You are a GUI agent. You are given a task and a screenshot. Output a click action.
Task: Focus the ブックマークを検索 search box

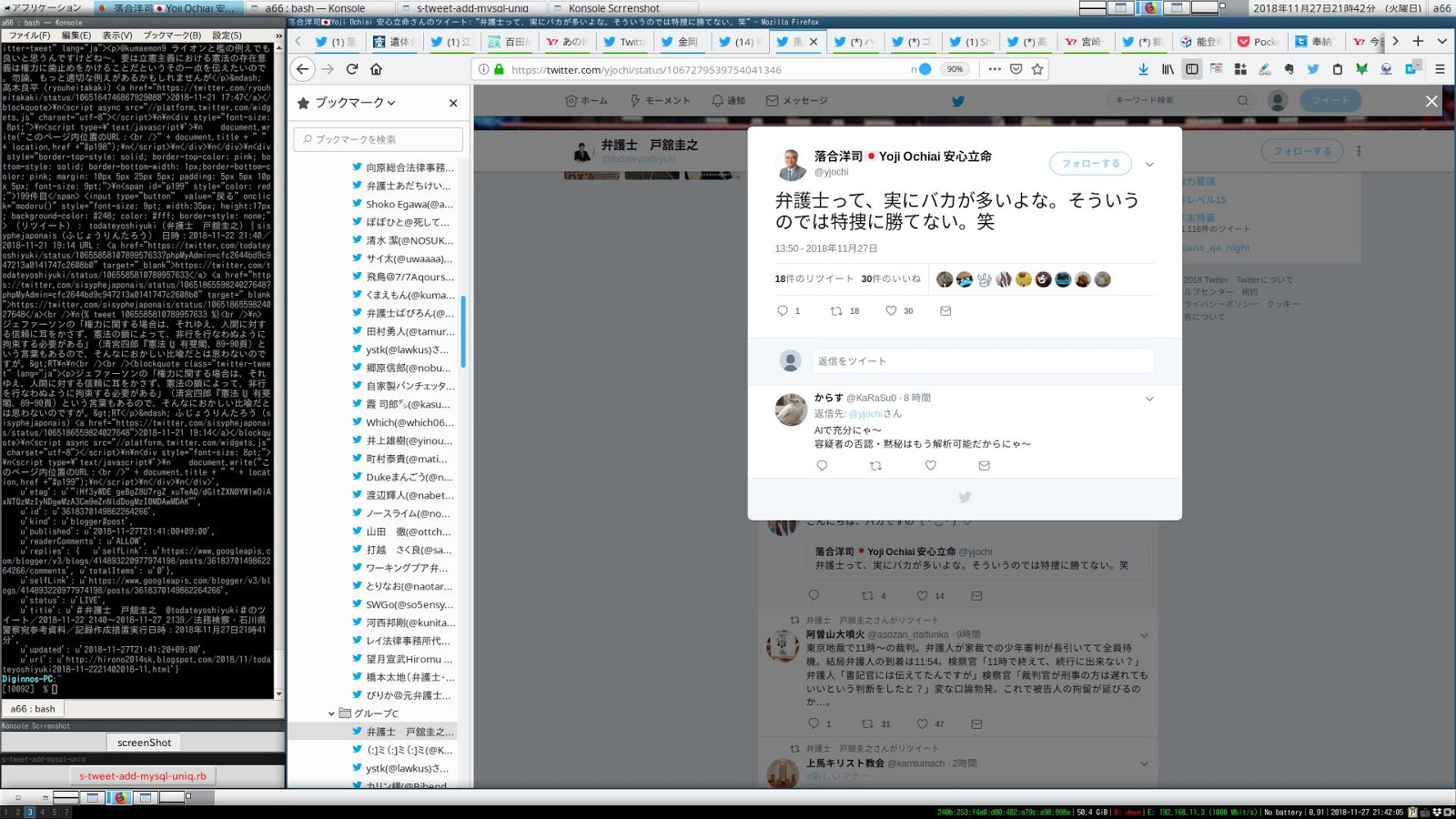[x=378, y=139]
